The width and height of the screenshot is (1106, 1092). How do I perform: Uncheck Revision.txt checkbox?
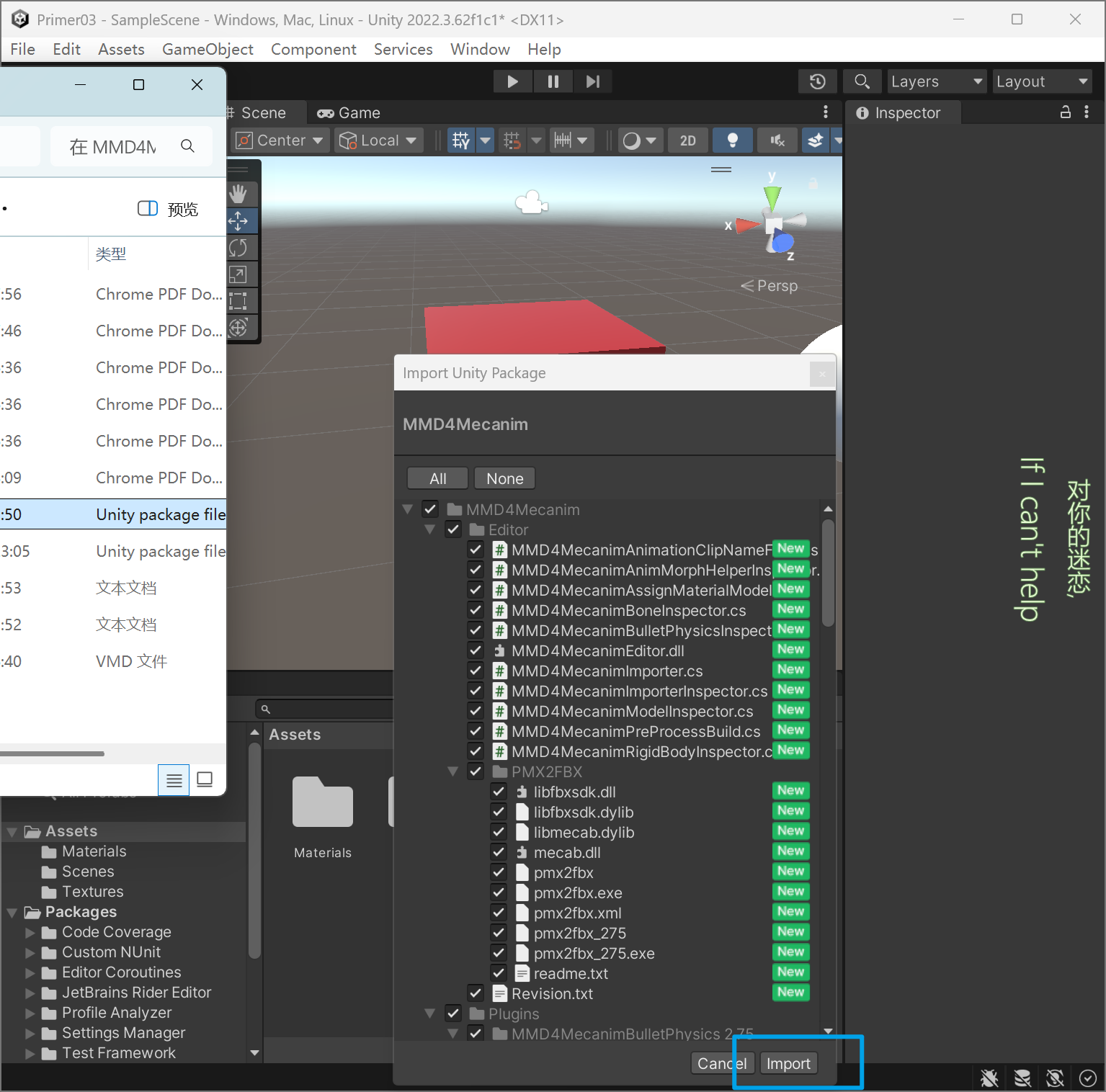(x=476, y=993)
